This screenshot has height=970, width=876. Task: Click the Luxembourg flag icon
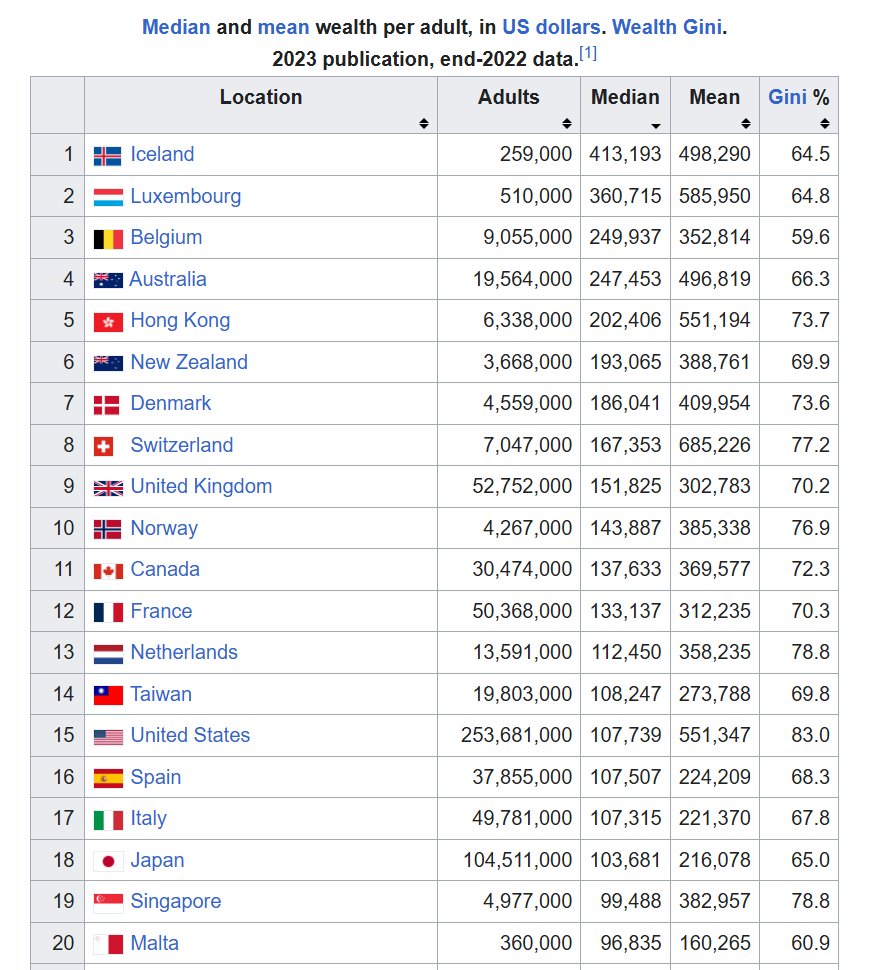tap(108, 197)
